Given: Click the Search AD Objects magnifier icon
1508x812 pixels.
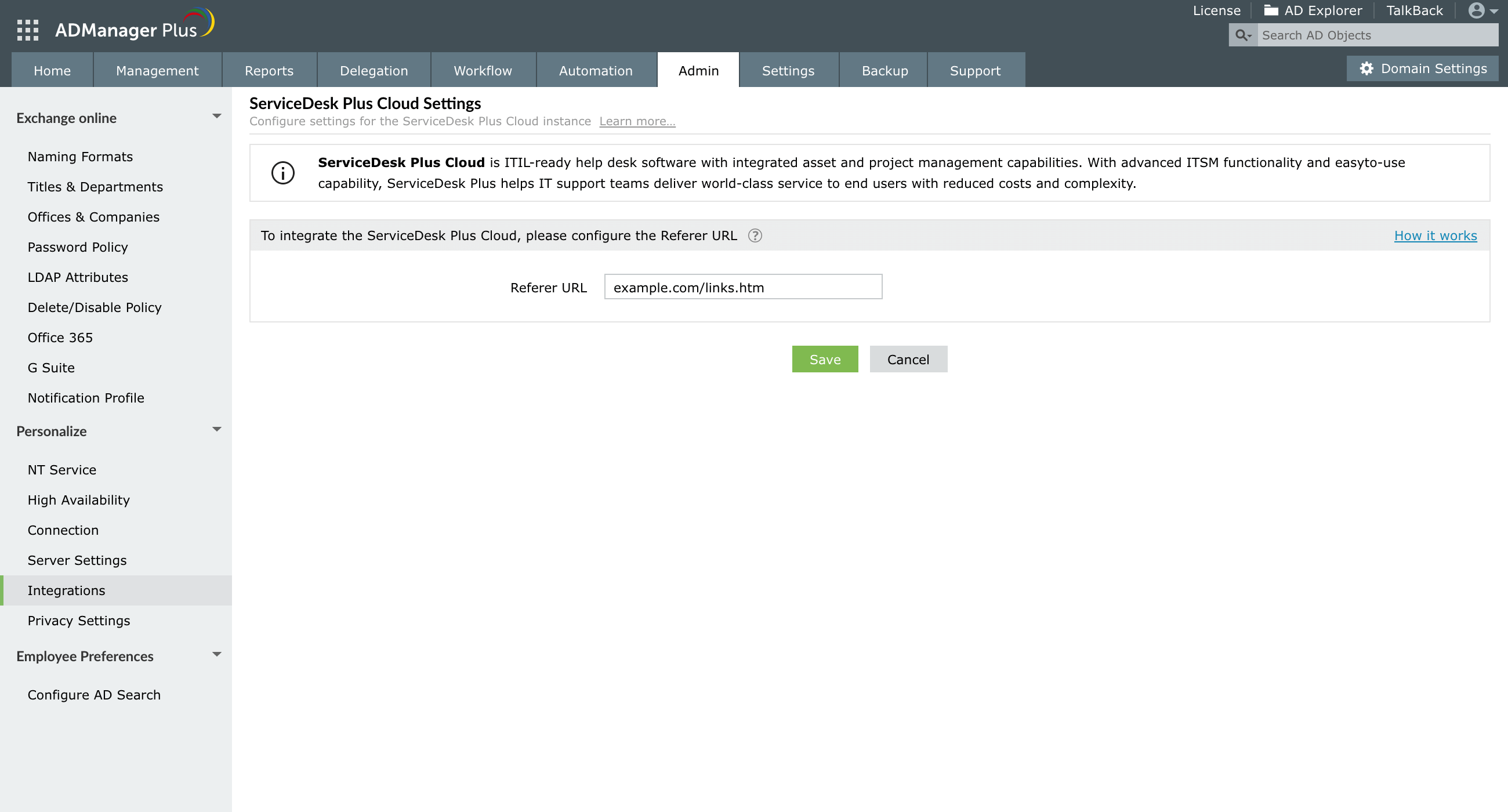Looking at the screenshot, I should [1243, 35].
